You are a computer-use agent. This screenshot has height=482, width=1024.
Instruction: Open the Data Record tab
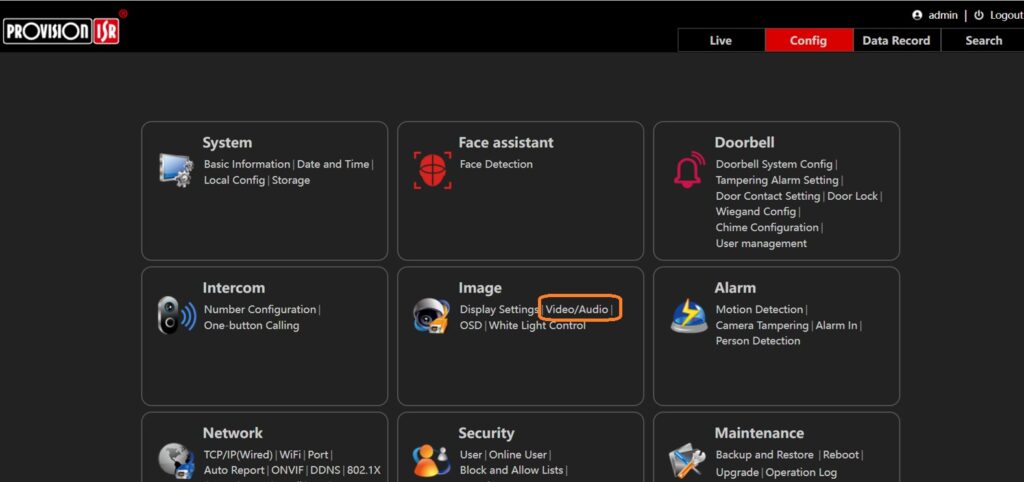point(896,41)
